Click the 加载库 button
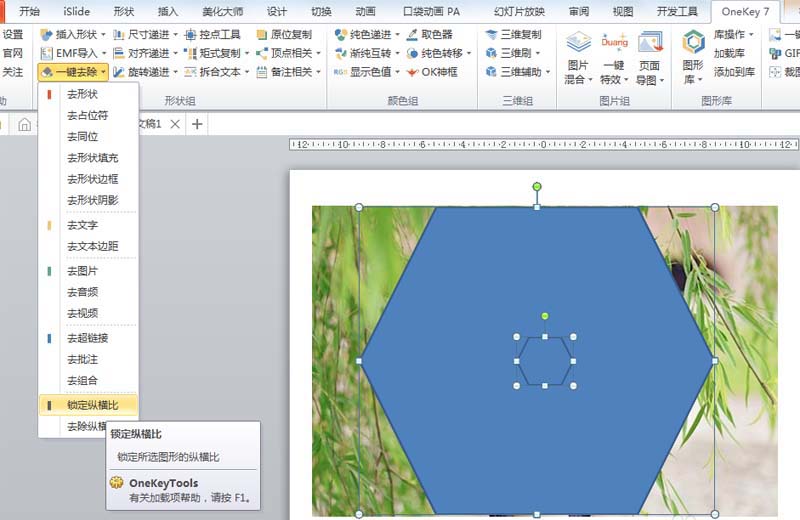Screen dimensions: 800x520 click(x=729, y=53)
